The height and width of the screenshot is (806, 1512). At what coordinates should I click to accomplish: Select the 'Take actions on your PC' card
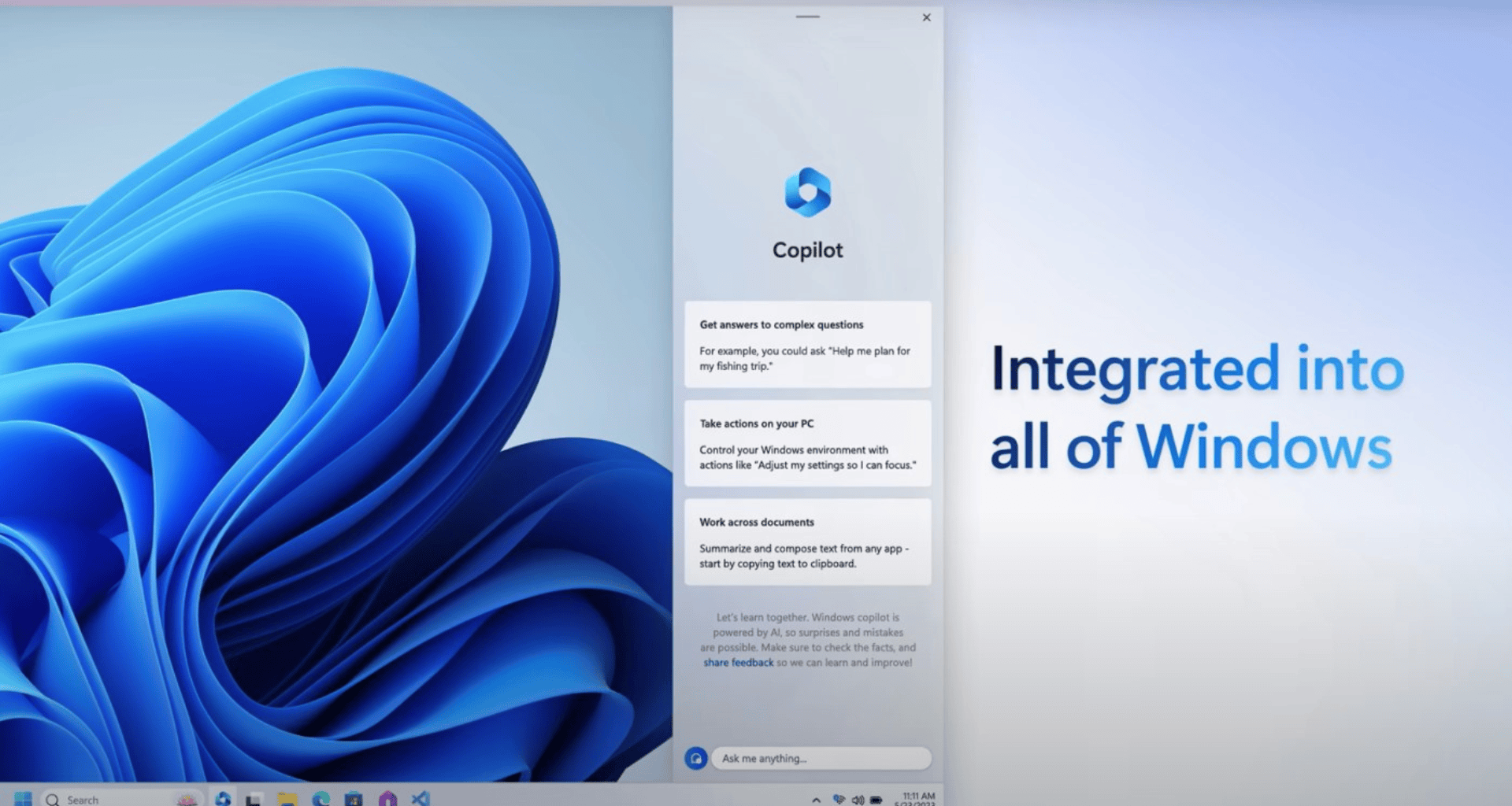coord(807,443)
